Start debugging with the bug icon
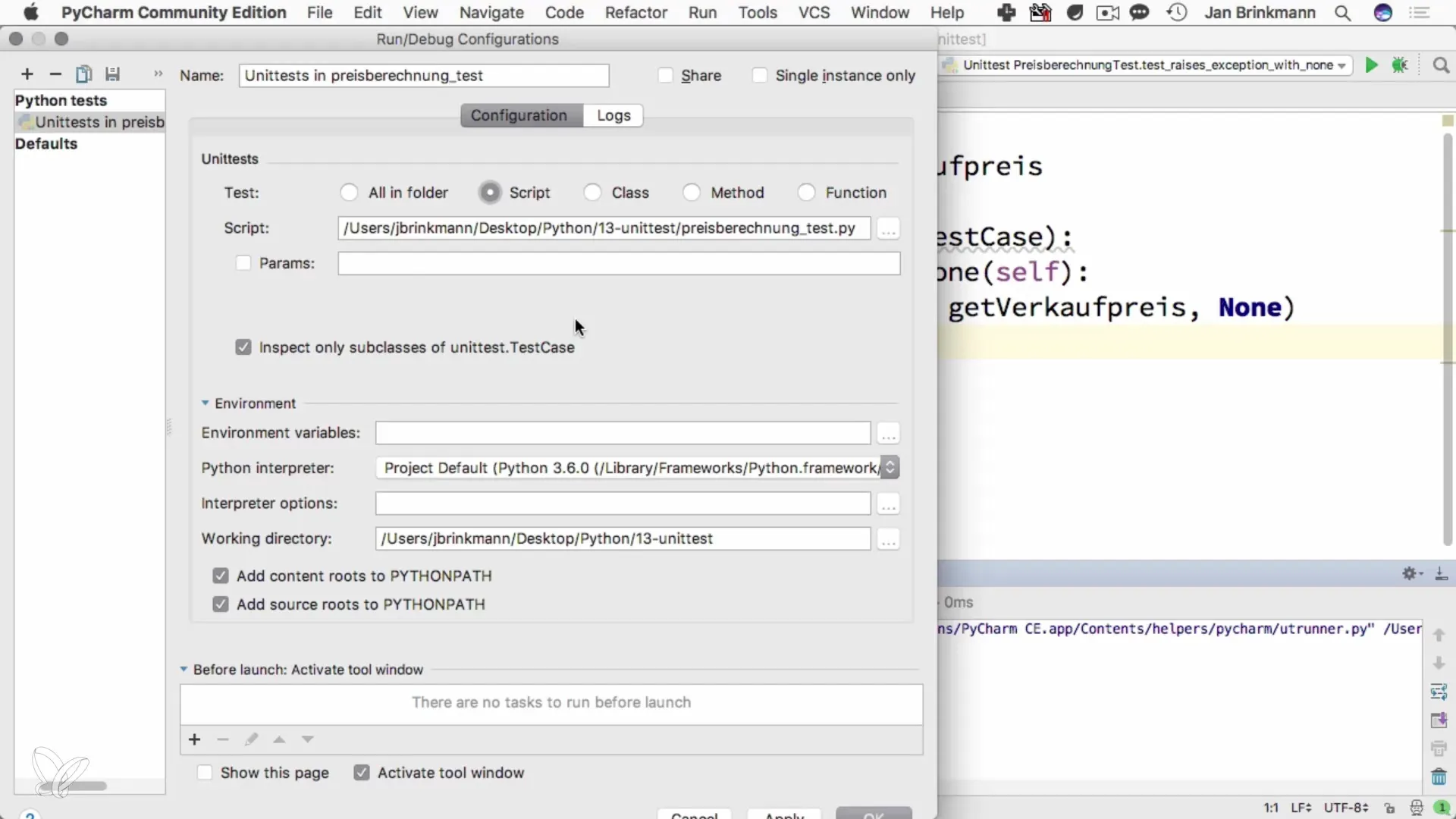Image resolution: width=1456 pixels, height=819 pixels. pyautogui.click(x=1400, y=65)
